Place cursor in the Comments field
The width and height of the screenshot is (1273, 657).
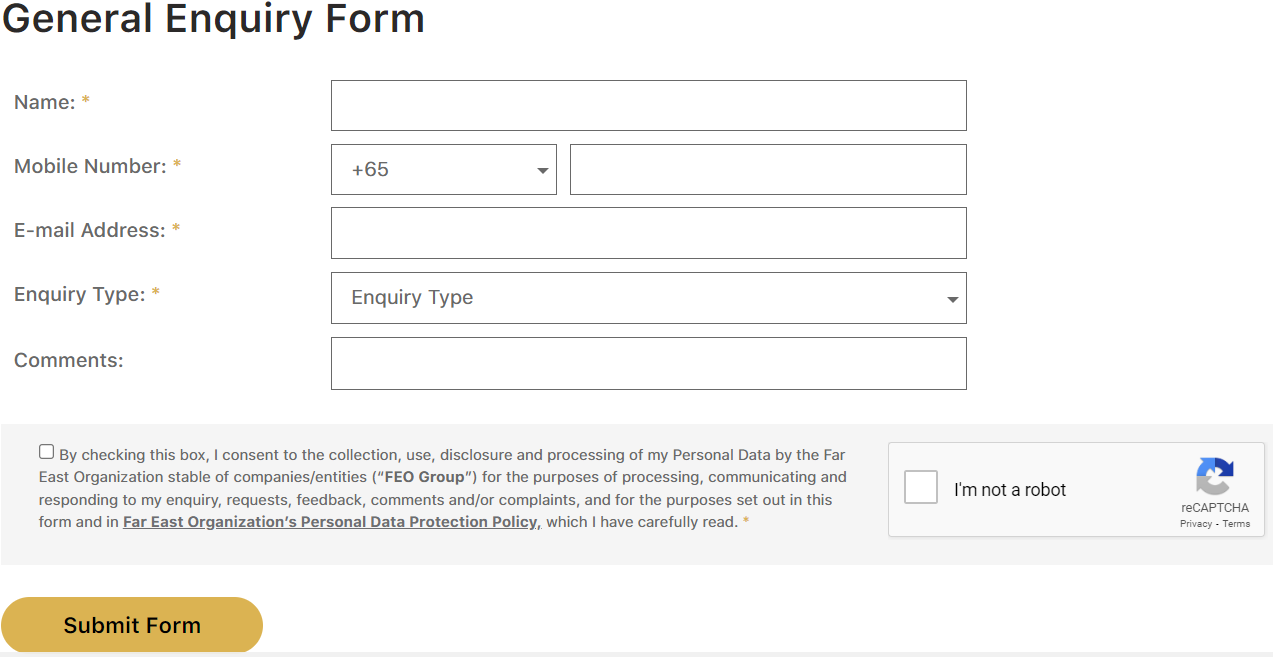click(x=648, y=363)
